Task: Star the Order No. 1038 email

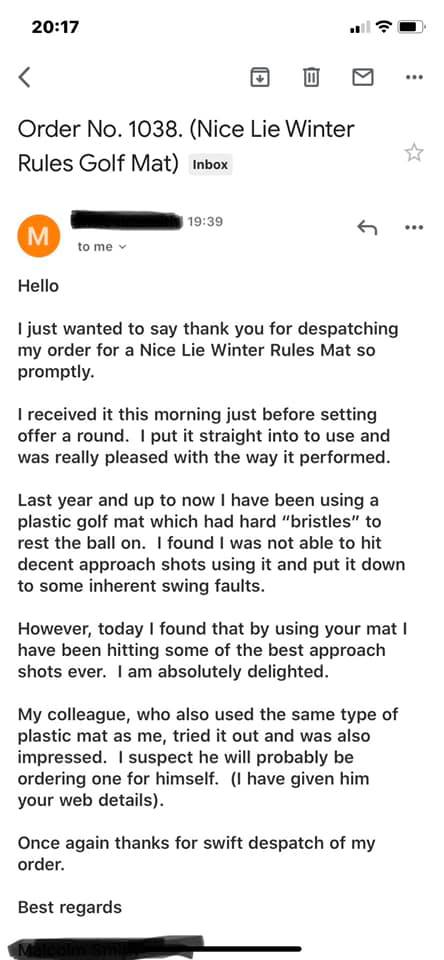Action: pyautogui.click(x=415, y=152)
